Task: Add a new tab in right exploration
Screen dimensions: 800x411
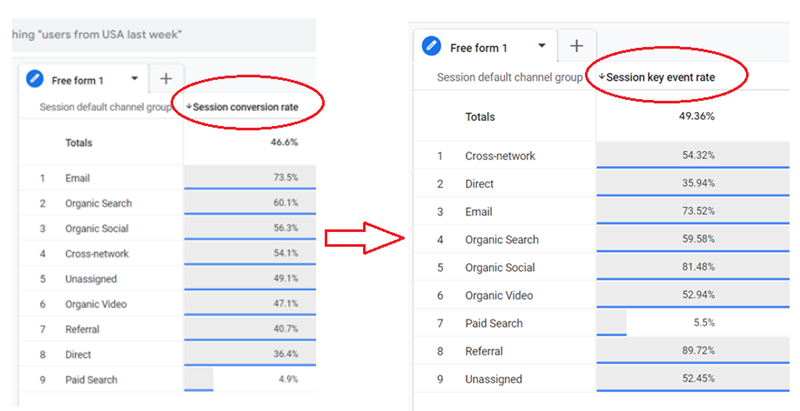Action: 576,47
